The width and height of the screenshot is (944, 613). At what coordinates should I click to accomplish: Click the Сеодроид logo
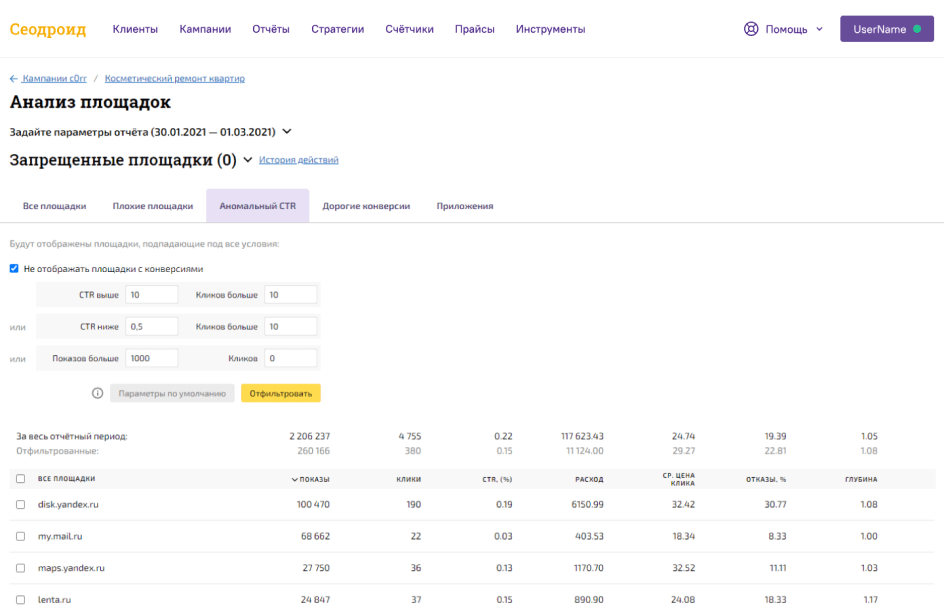pyautogui.click(x=48, y=29)
